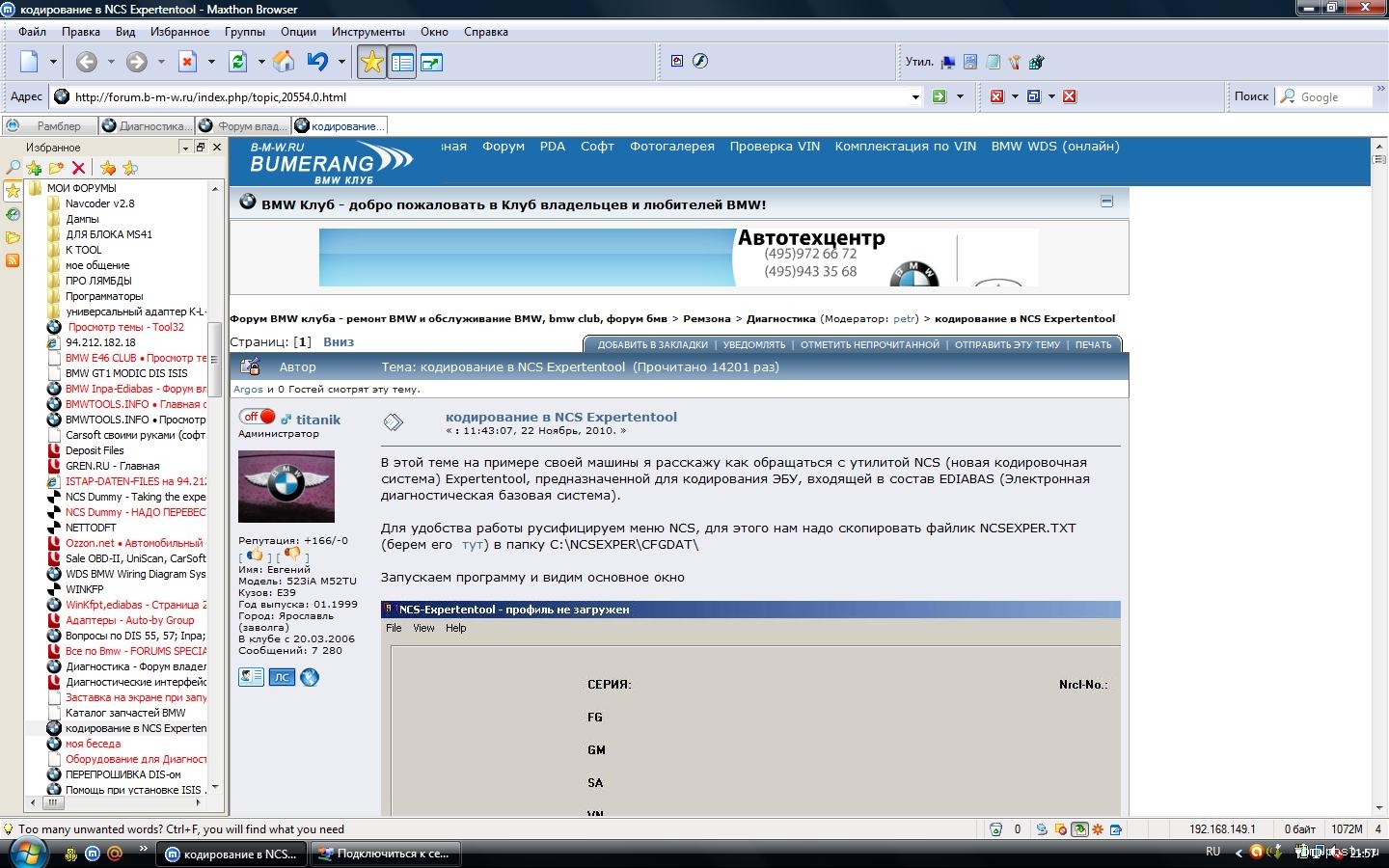Go to the Home page icon

pos(284,63)
